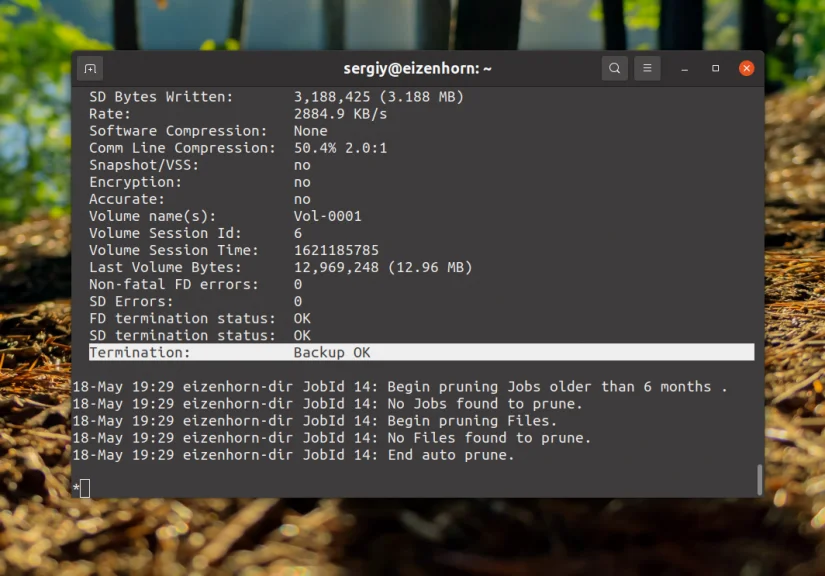This screenshot has height=576, width=825.
Task: Open the hamburger menu in the titlebar
Action: tap(647, 68)
